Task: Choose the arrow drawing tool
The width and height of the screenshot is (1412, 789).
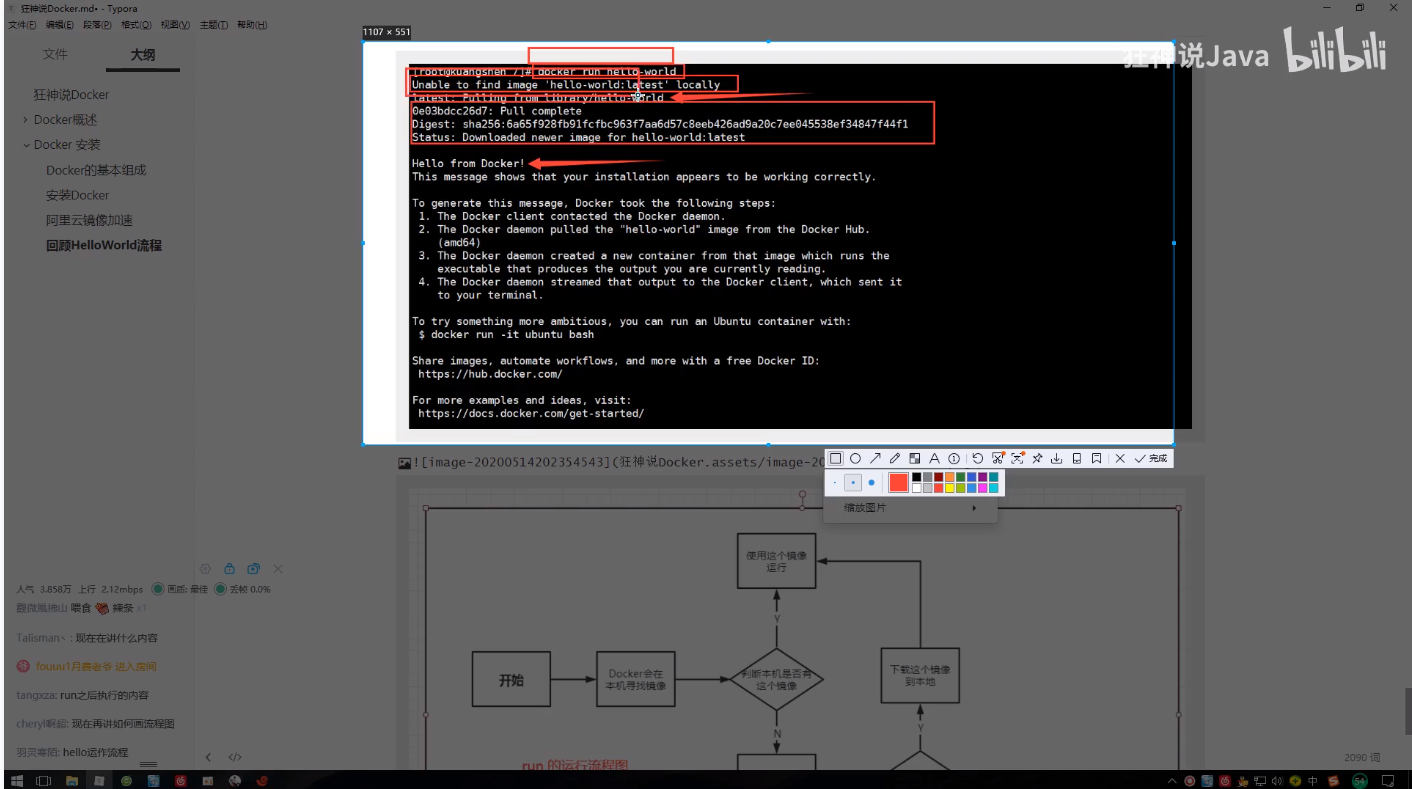Action: pos(875,458)
